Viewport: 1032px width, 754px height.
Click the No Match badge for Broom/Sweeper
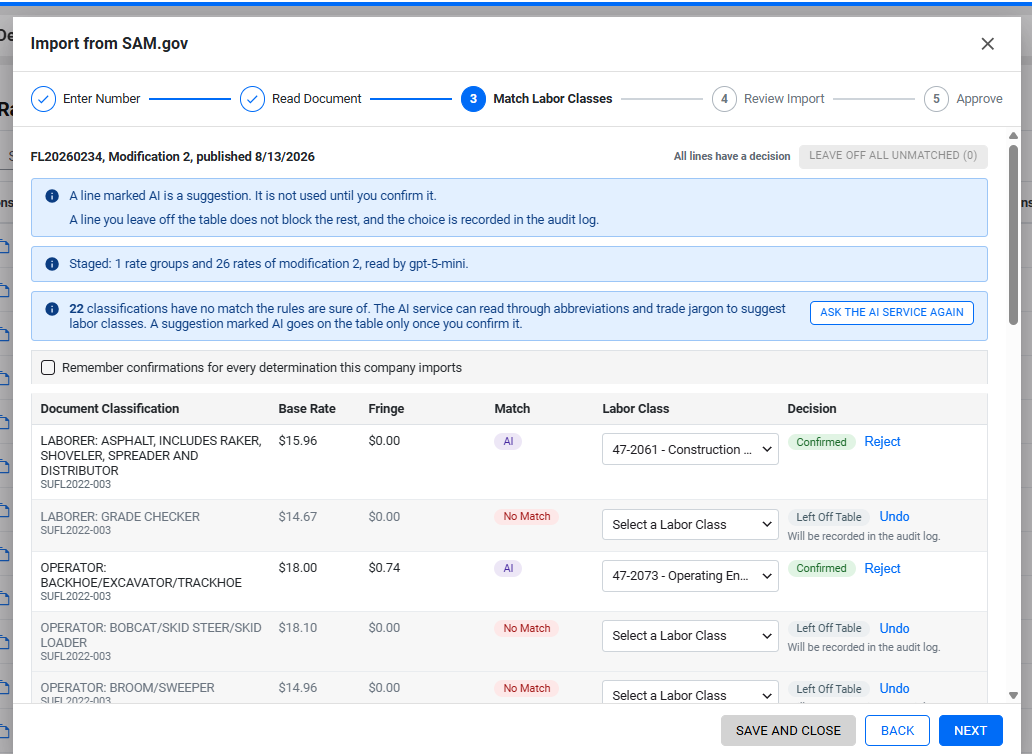click(527, 688)
